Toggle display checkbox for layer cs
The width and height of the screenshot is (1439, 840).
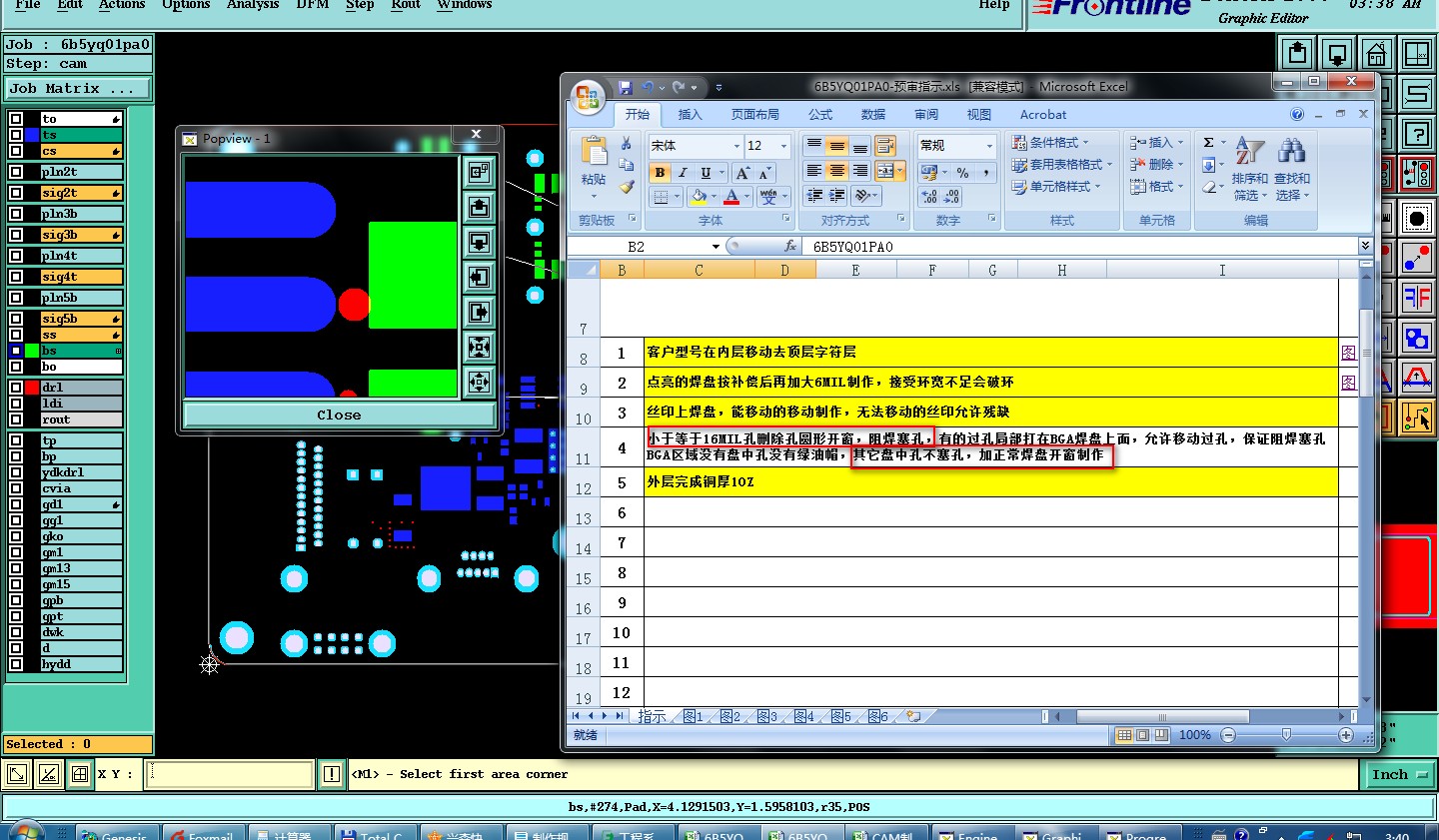click(x=16, y=151)
